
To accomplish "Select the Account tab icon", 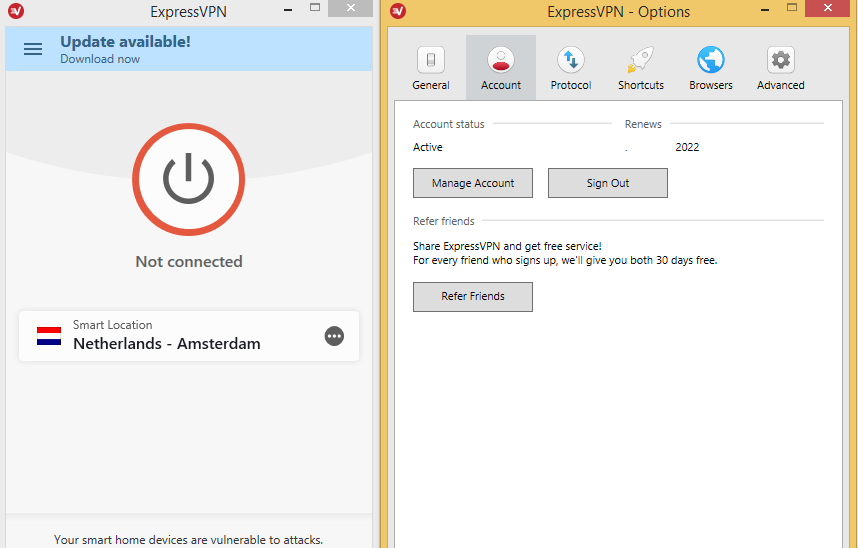I will point(501,60).
